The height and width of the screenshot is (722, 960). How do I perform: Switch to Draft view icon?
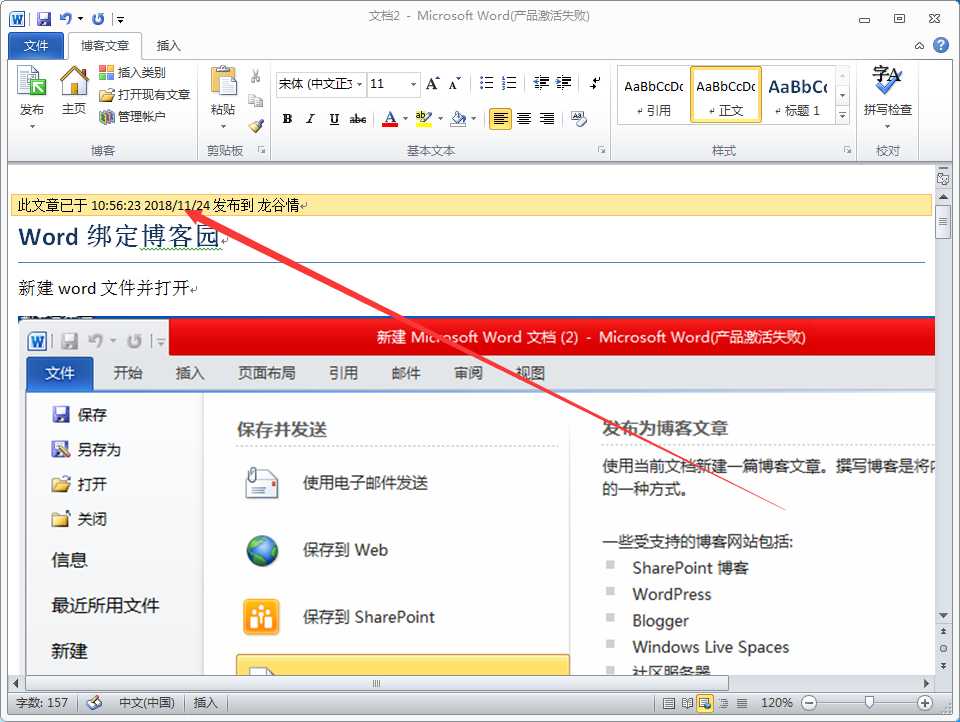click(742, 703)
